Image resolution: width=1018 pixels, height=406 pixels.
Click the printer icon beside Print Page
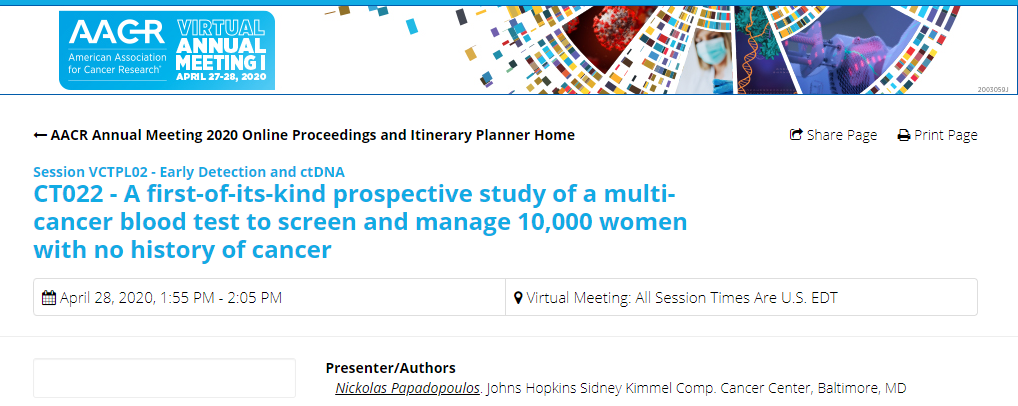(904, 135)
